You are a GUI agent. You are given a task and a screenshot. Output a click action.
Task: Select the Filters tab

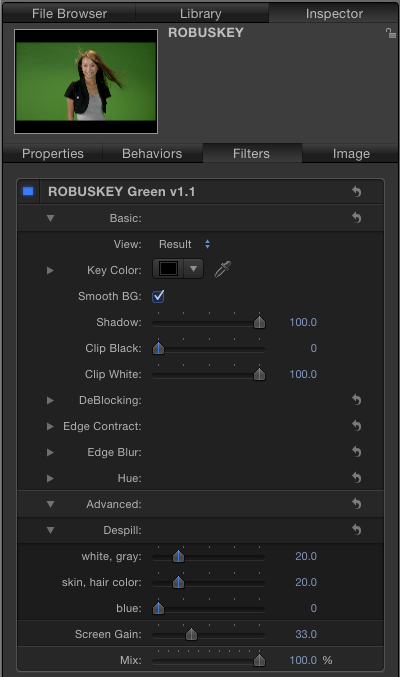pos(251,153)
